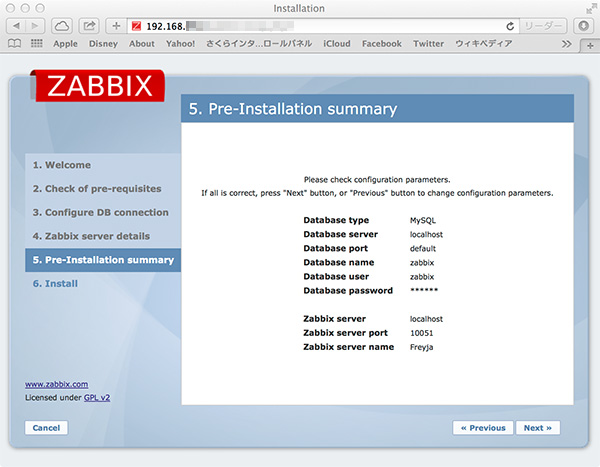Image resolution: width=600 pixels, height=467 pixels.
Task: Reload the page with the refresh icon
Action: click(x=511, y=25)
